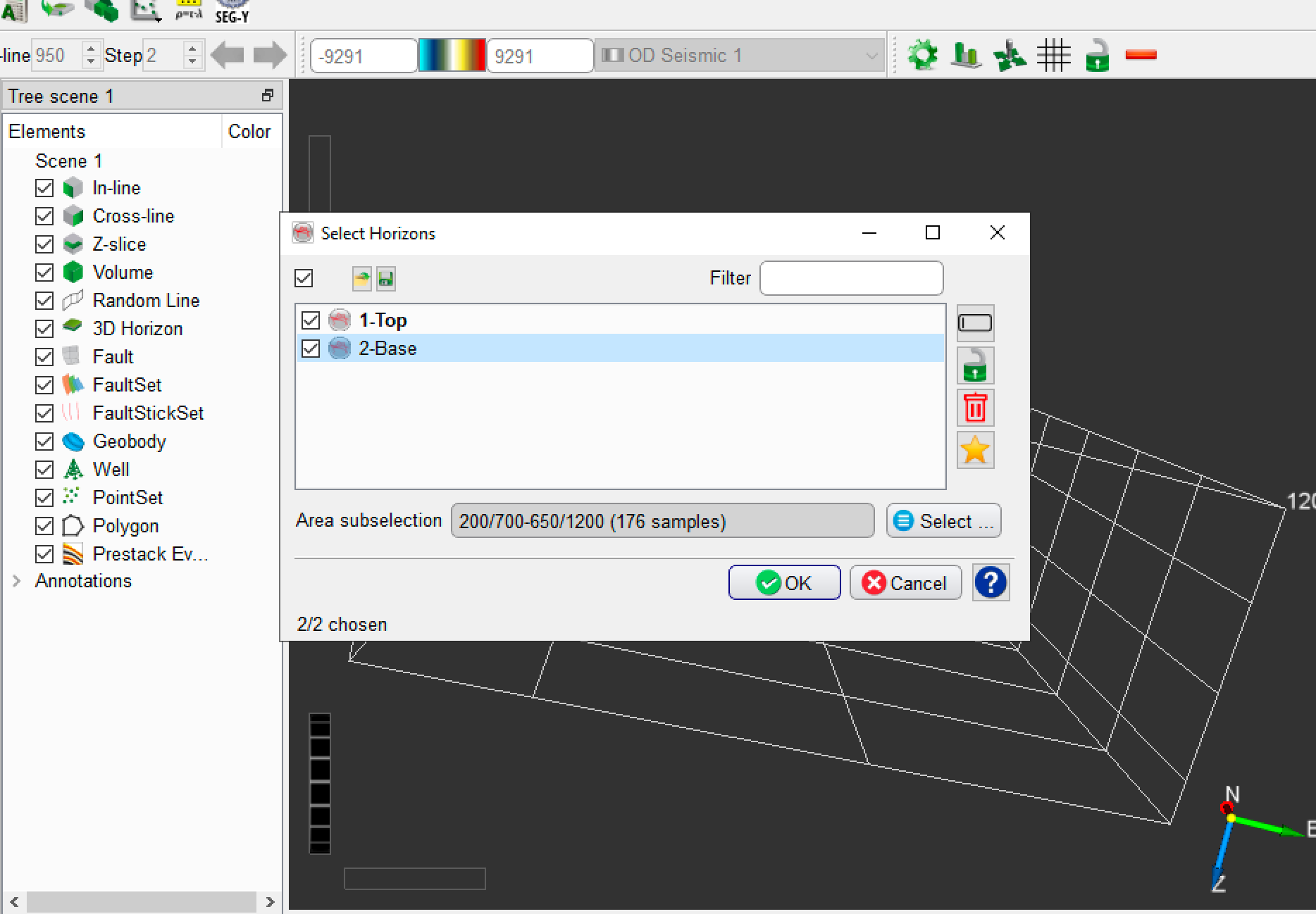Click the SEG-Y import toolbar icon
1316x914 pixels.
[232, 11]
